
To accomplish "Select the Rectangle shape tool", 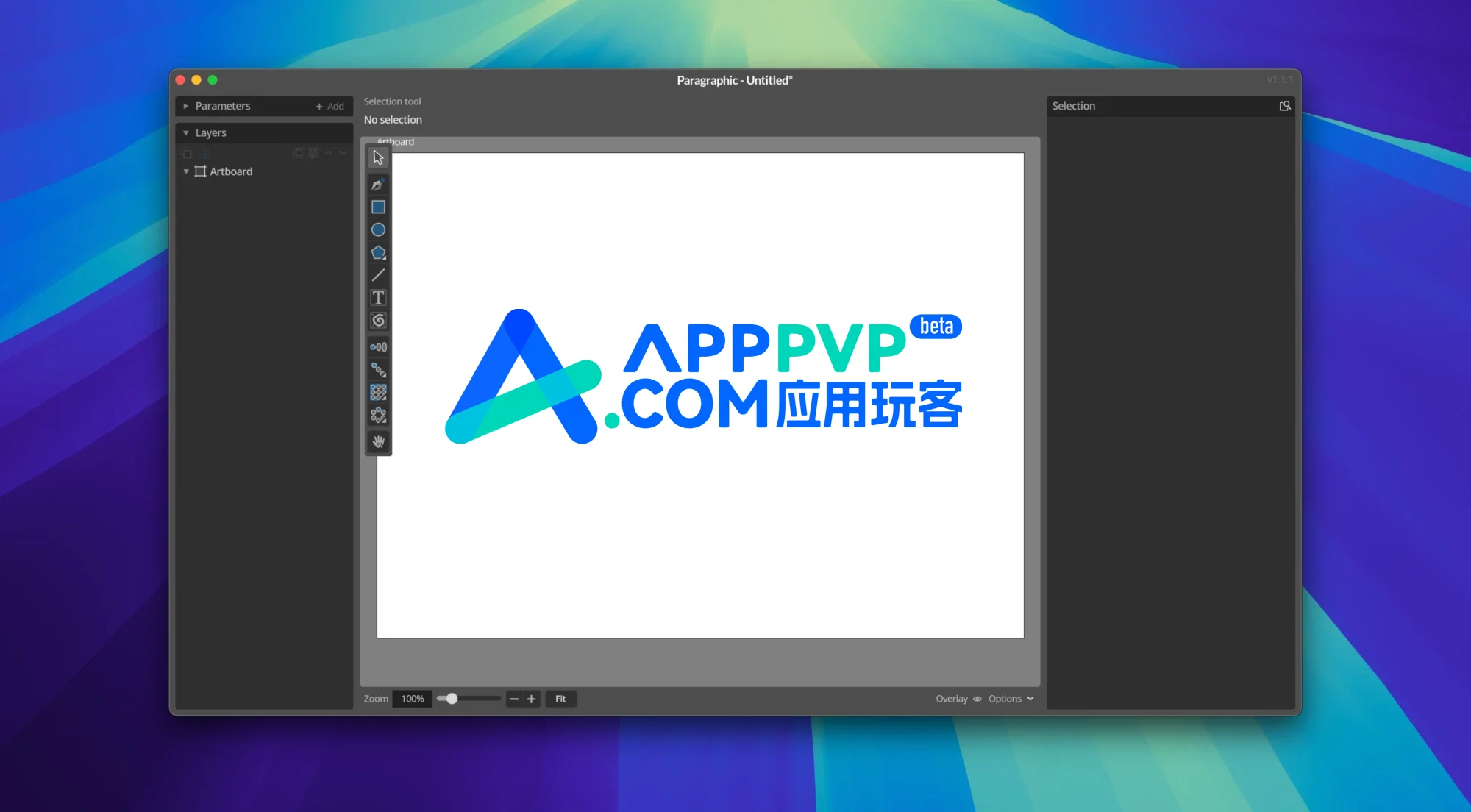I will click(x=378, y=207).
